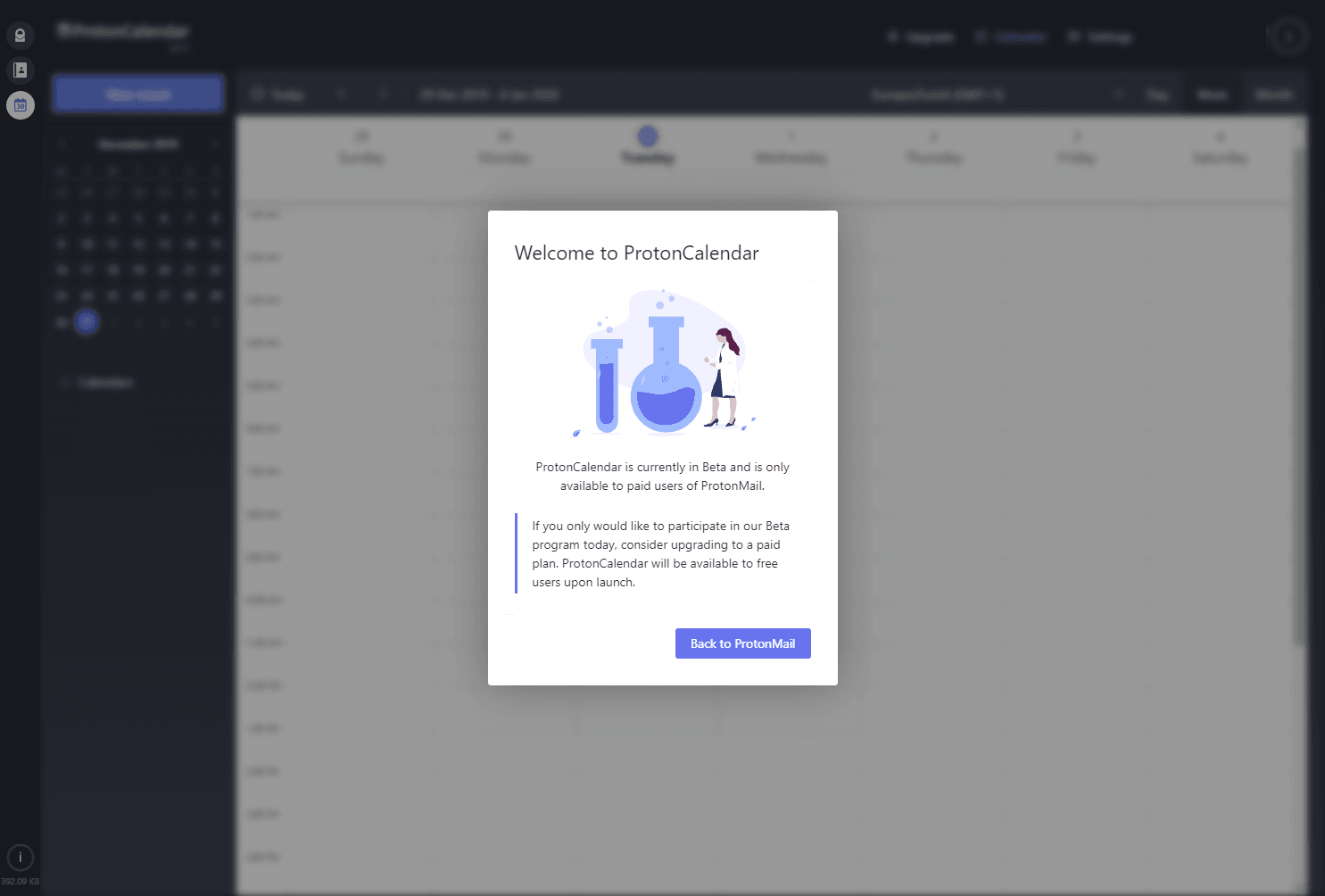Click the Friday column header
1325x896 pixels.
pyautogui.click(x=1077, y=147)
